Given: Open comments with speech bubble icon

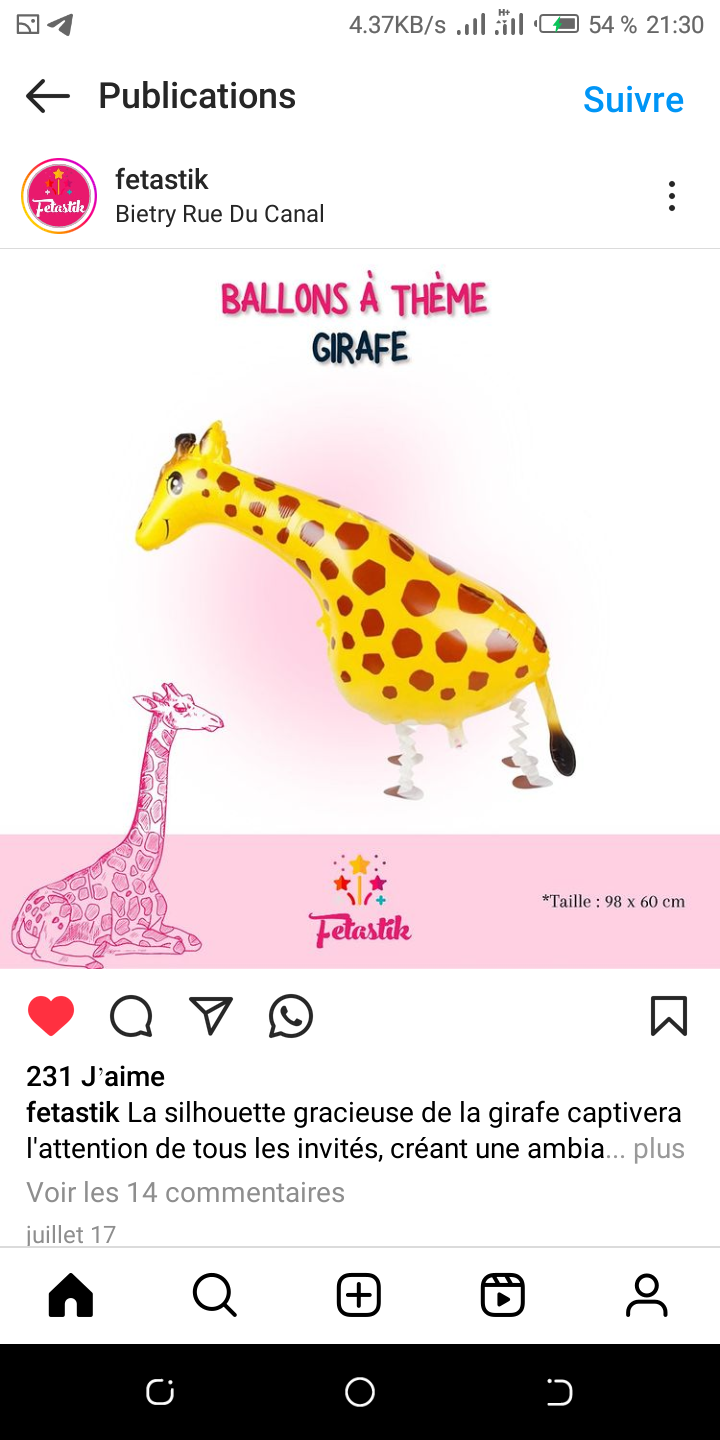Looking at the screenshot, I should point(131,1016).
